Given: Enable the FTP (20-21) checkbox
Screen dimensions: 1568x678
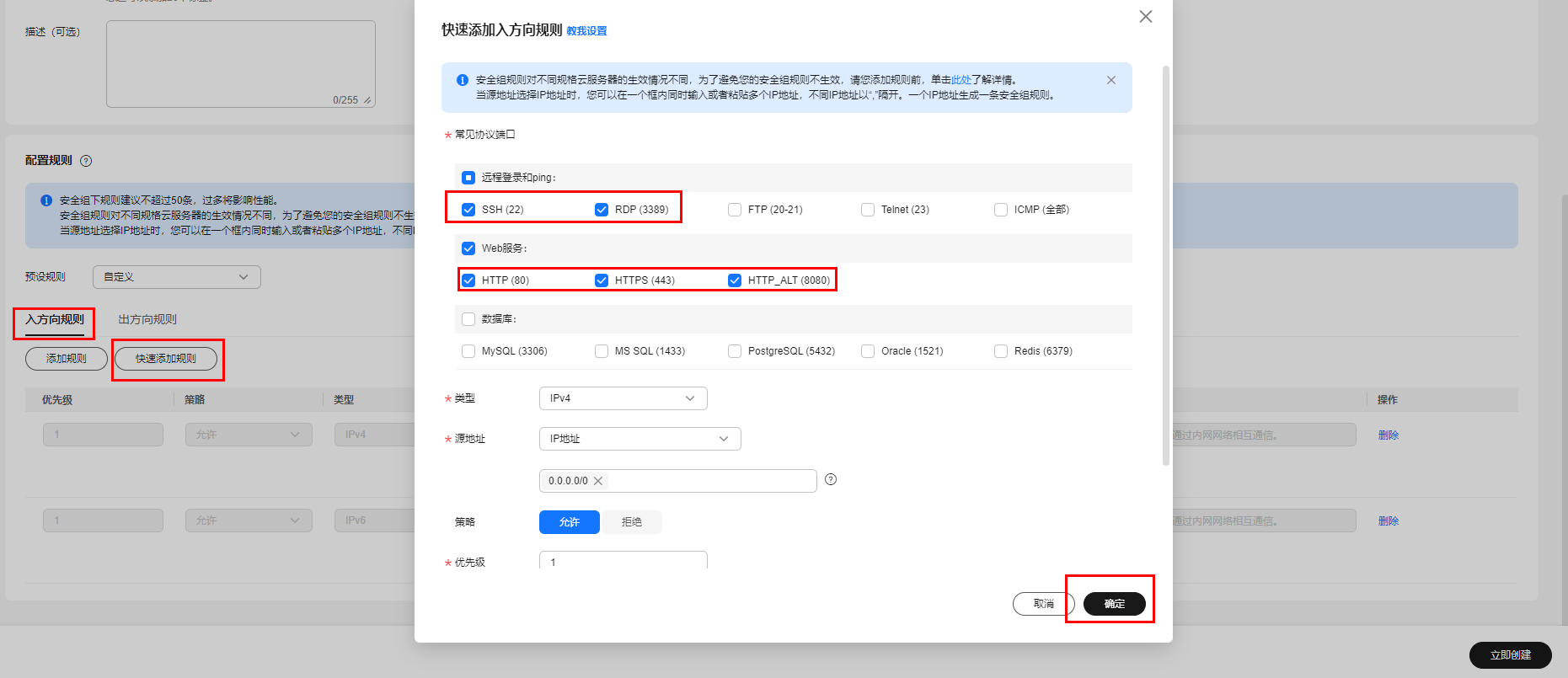Looking at the screenshot, I should [x=735, y=210].
